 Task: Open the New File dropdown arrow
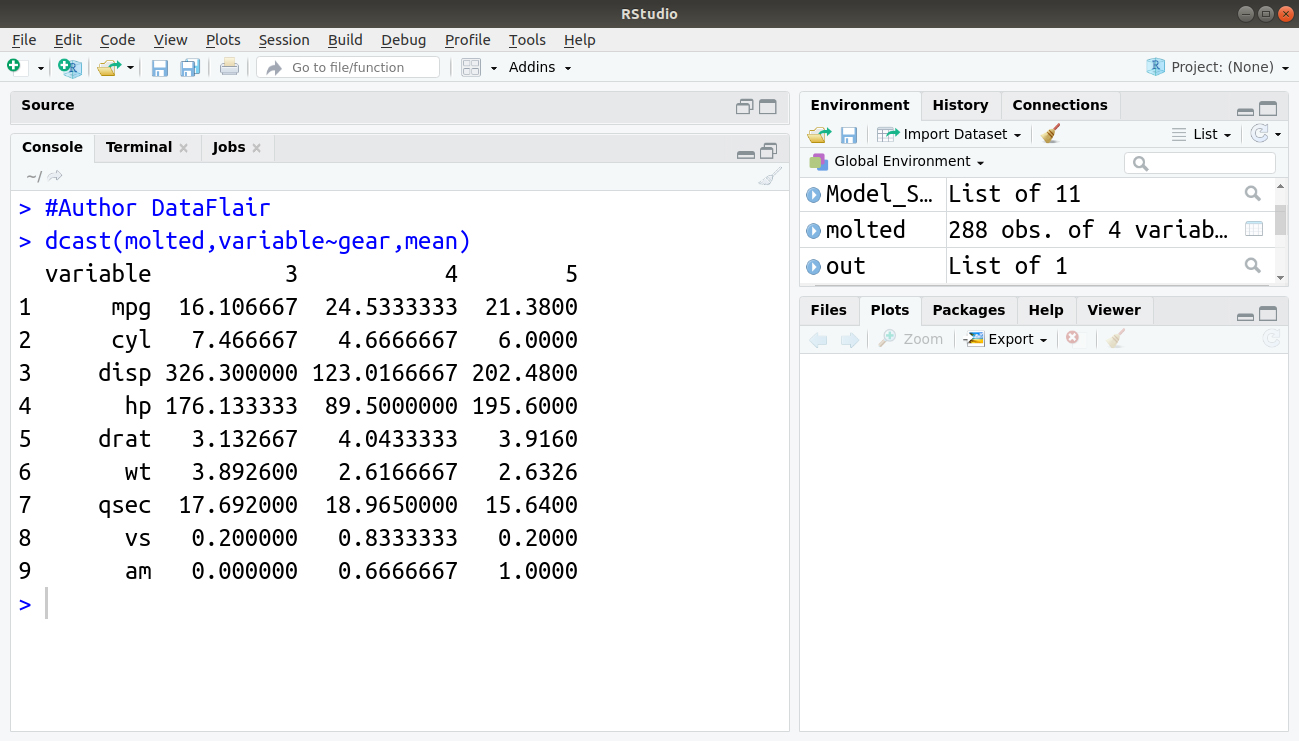[x=41, y=68]
